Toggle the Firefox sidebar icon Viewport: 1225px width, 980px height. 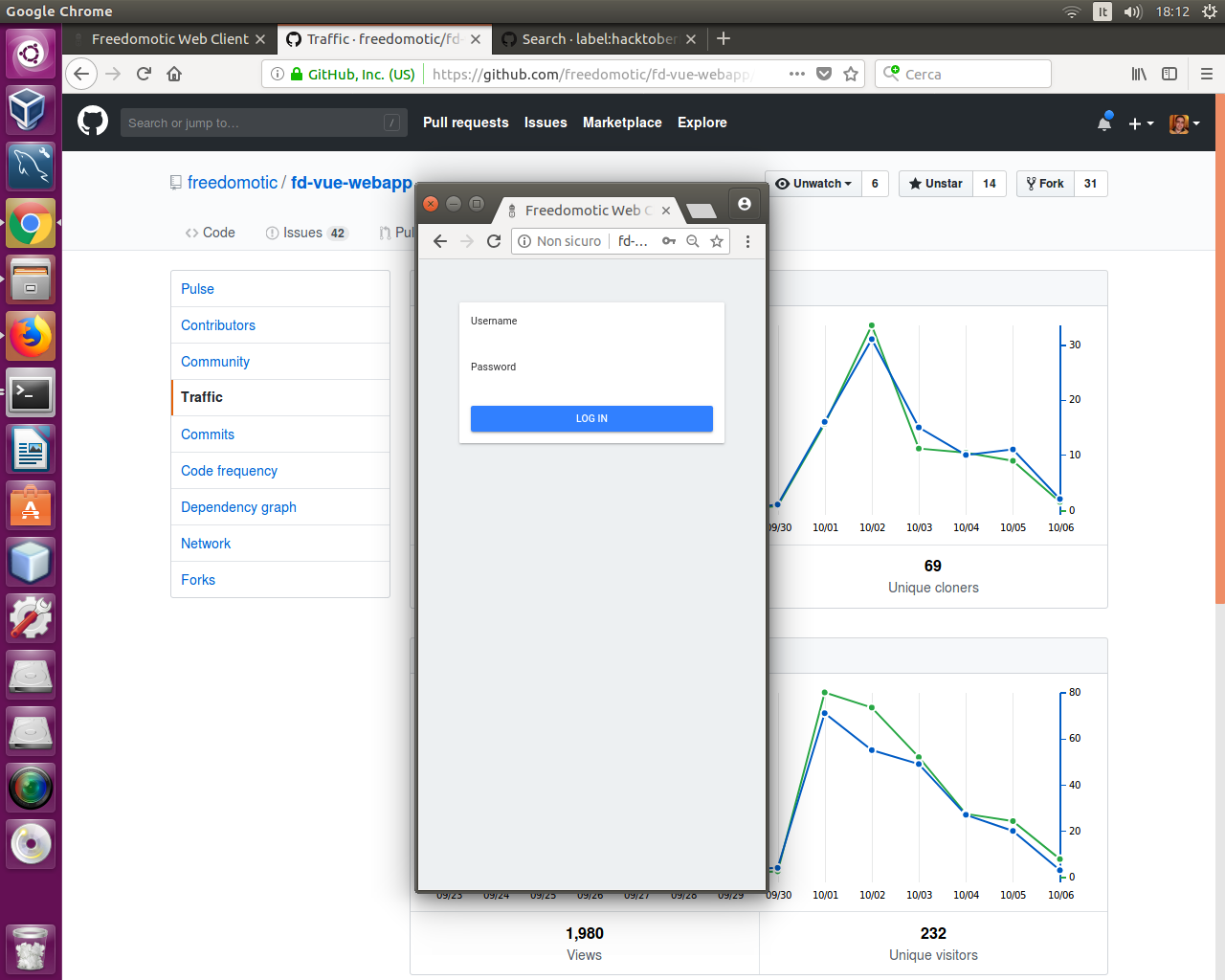1169,74
